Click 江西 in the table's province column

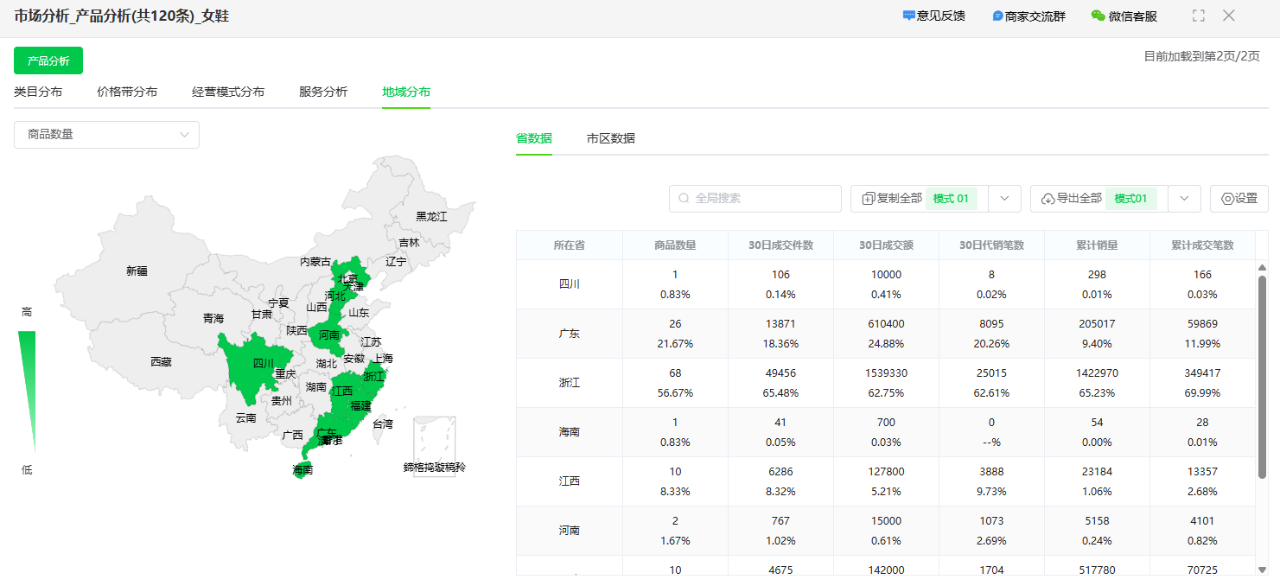point(569,481)
